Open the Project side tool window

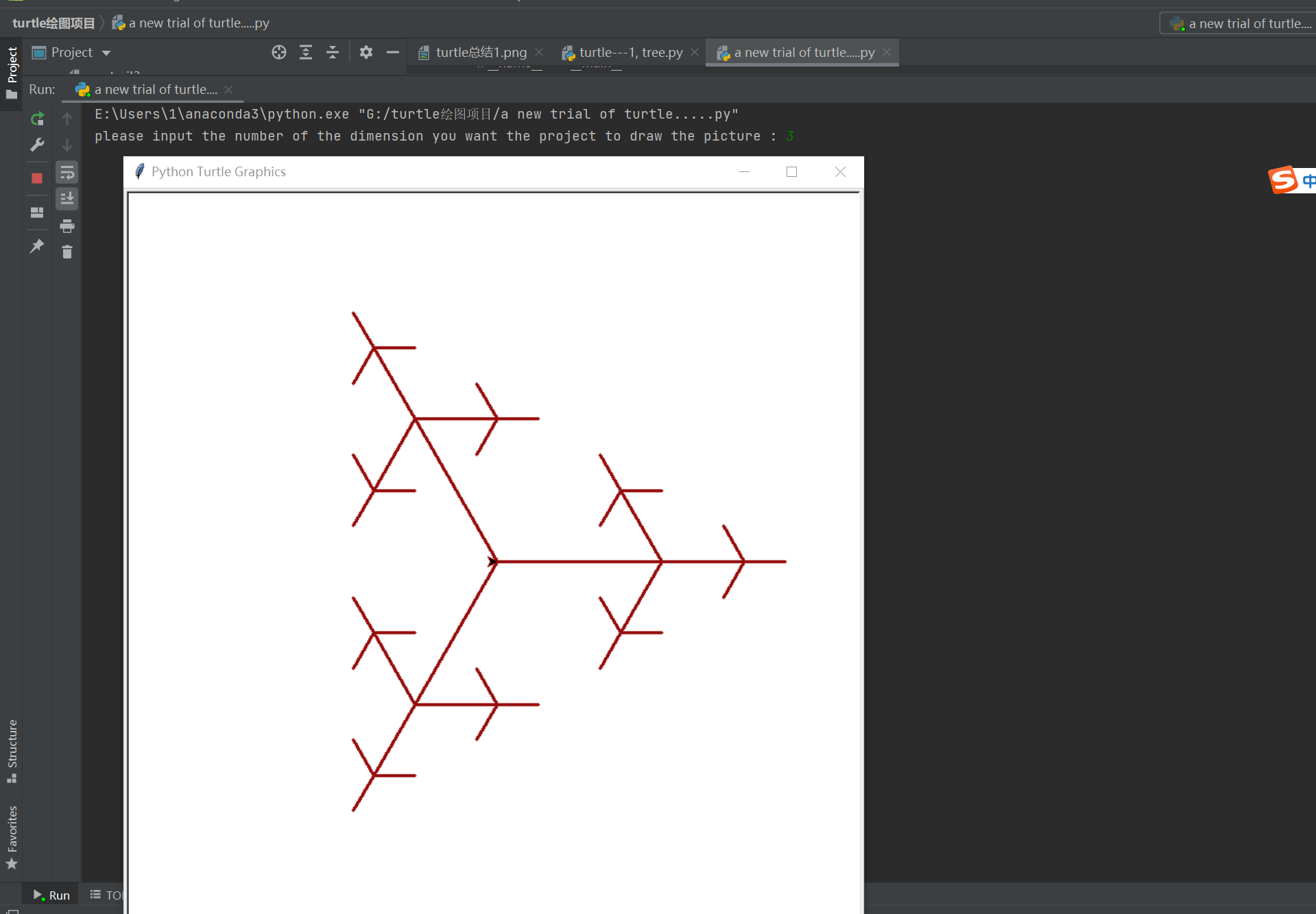(12, 64)
